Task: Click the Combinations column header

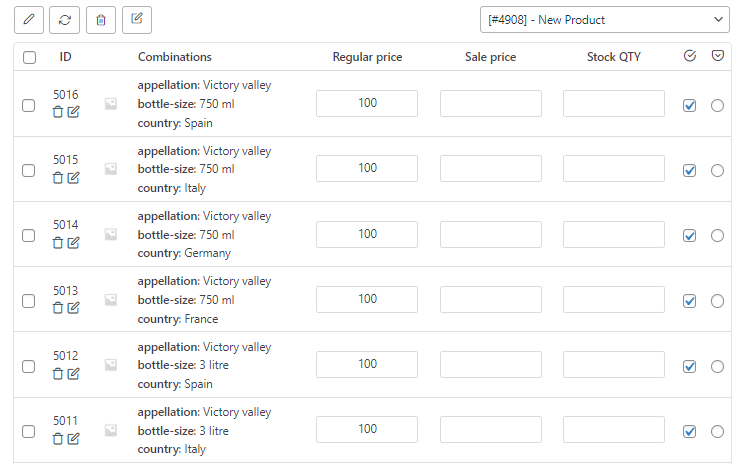Action: point(175,57)
